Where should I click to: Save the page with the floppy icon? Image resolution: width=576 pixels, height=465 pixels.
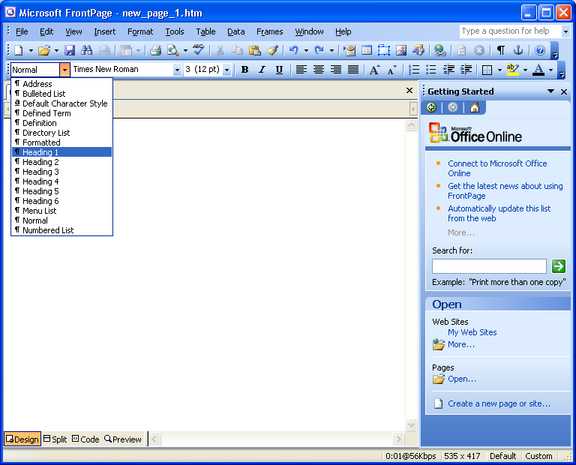(x=69, y=50)
